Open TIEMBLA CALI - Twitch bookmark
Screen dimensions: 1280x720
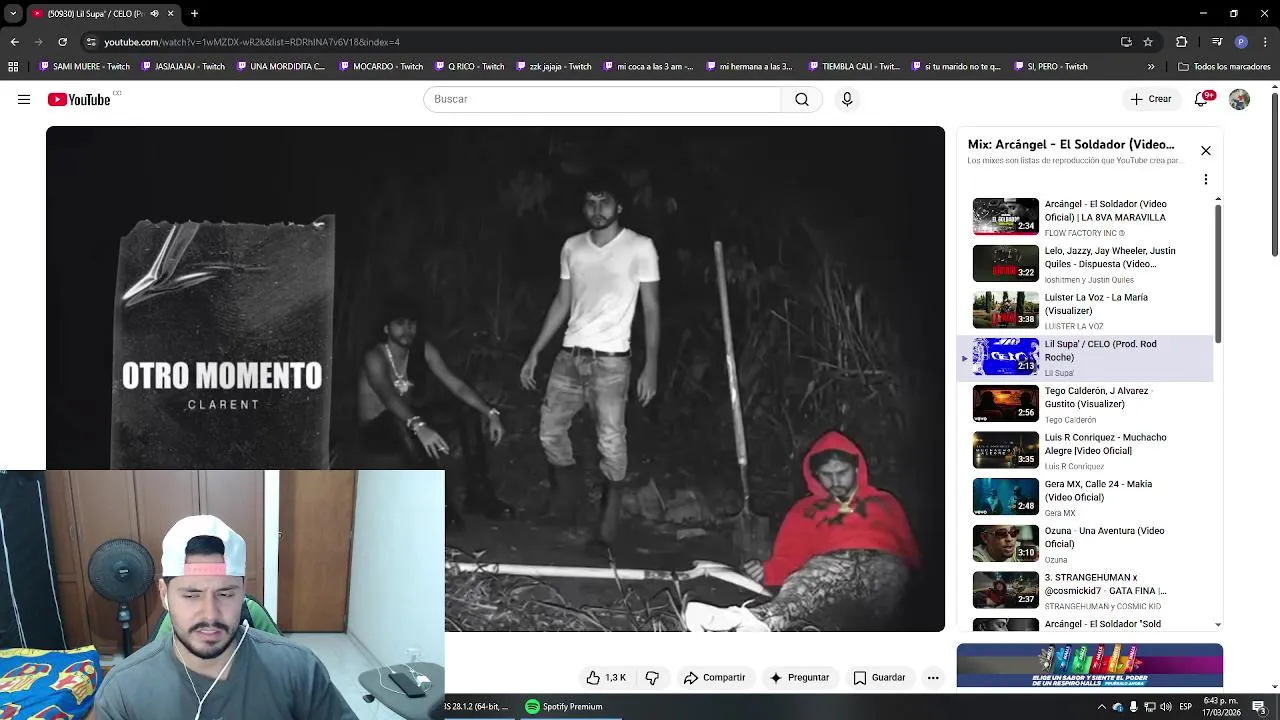click(854, 67)
